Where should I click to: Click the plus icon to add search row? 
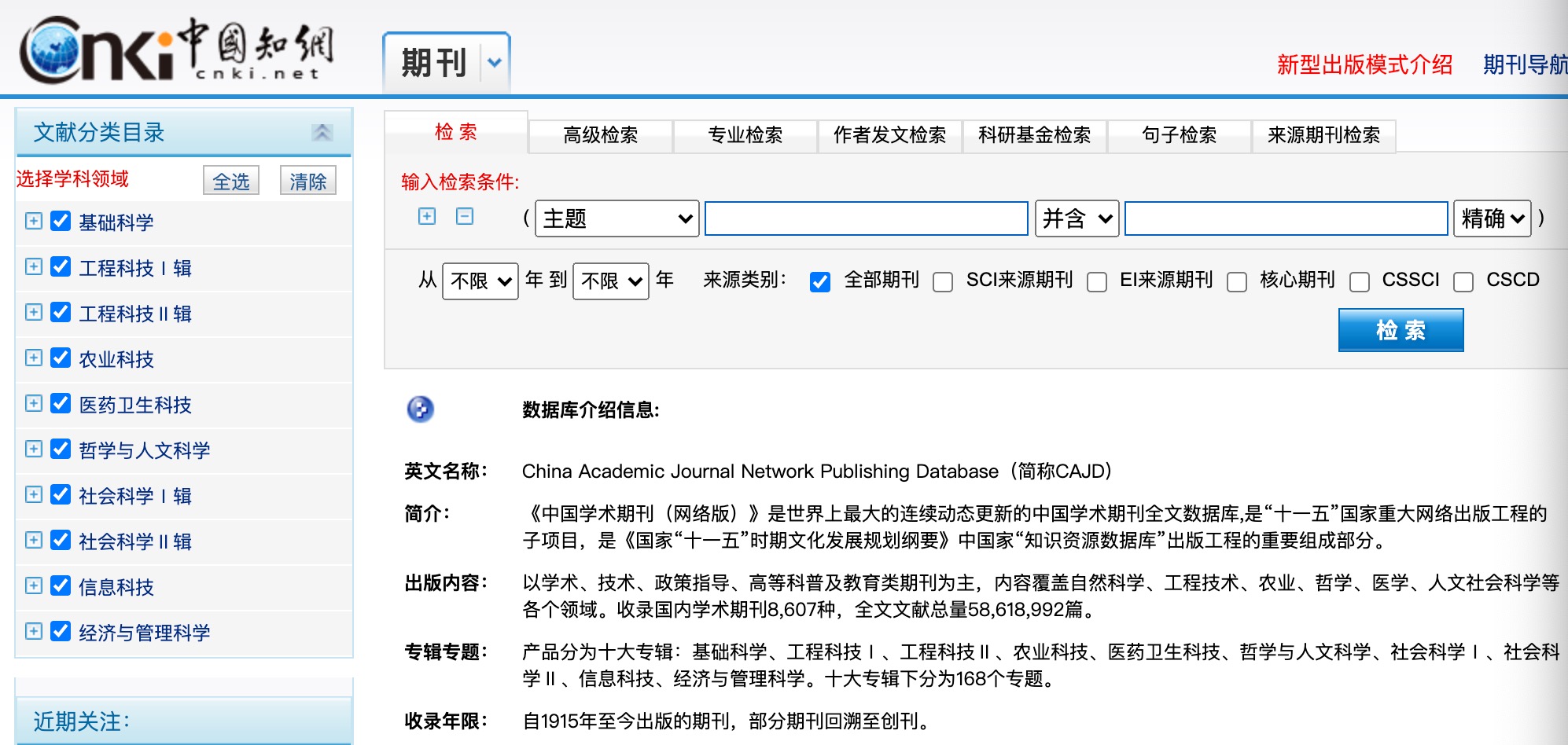[x=427, y=216]
